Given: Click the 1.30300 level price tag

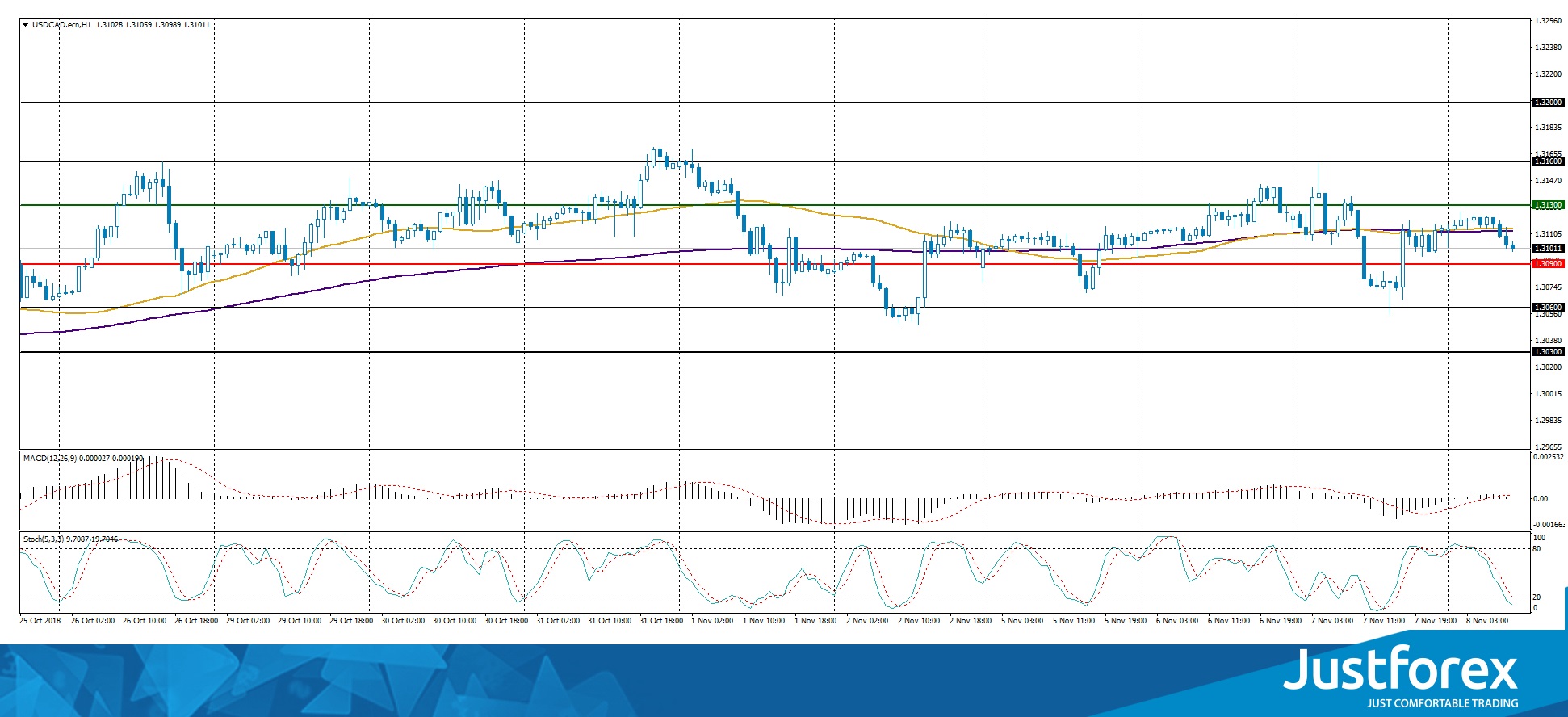Looking at the screenshot, I should pyautogui.click(x=1548, y=352).
